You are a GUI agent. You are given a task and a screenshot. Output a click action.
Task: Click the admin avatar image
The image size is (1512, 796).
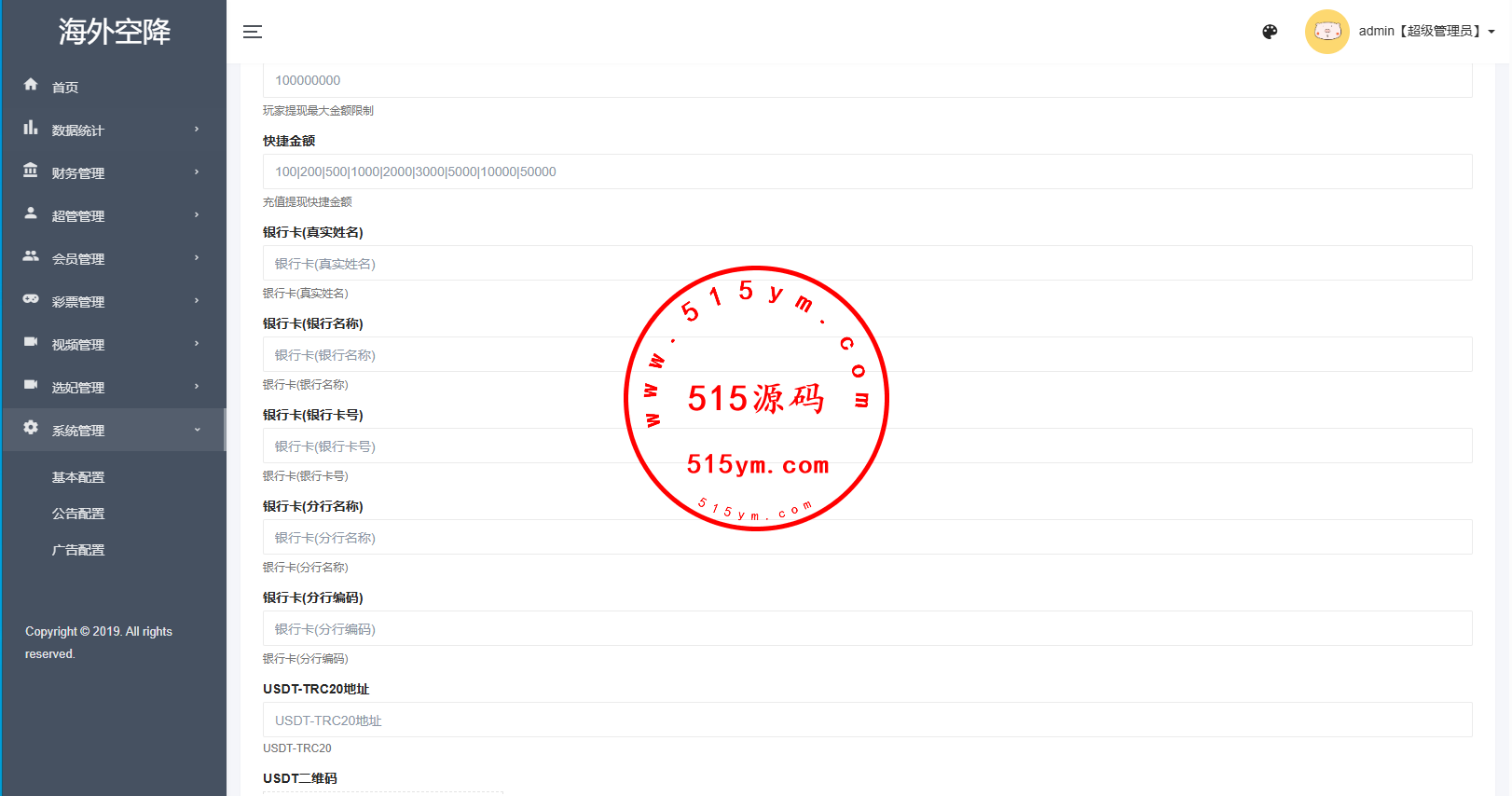pos(1327,32)
